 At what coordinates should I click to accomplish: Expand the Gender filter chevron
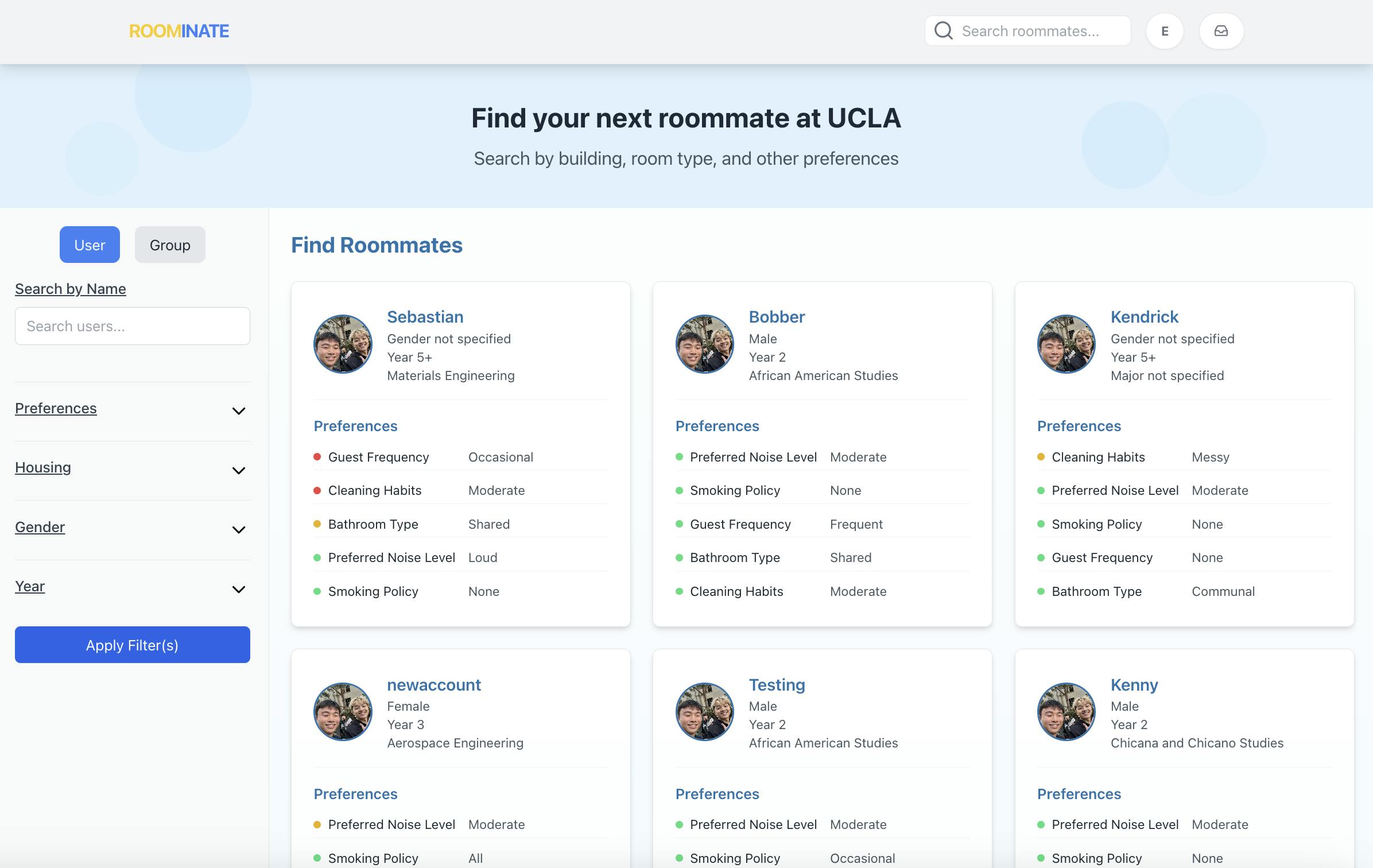coord(239,529)
